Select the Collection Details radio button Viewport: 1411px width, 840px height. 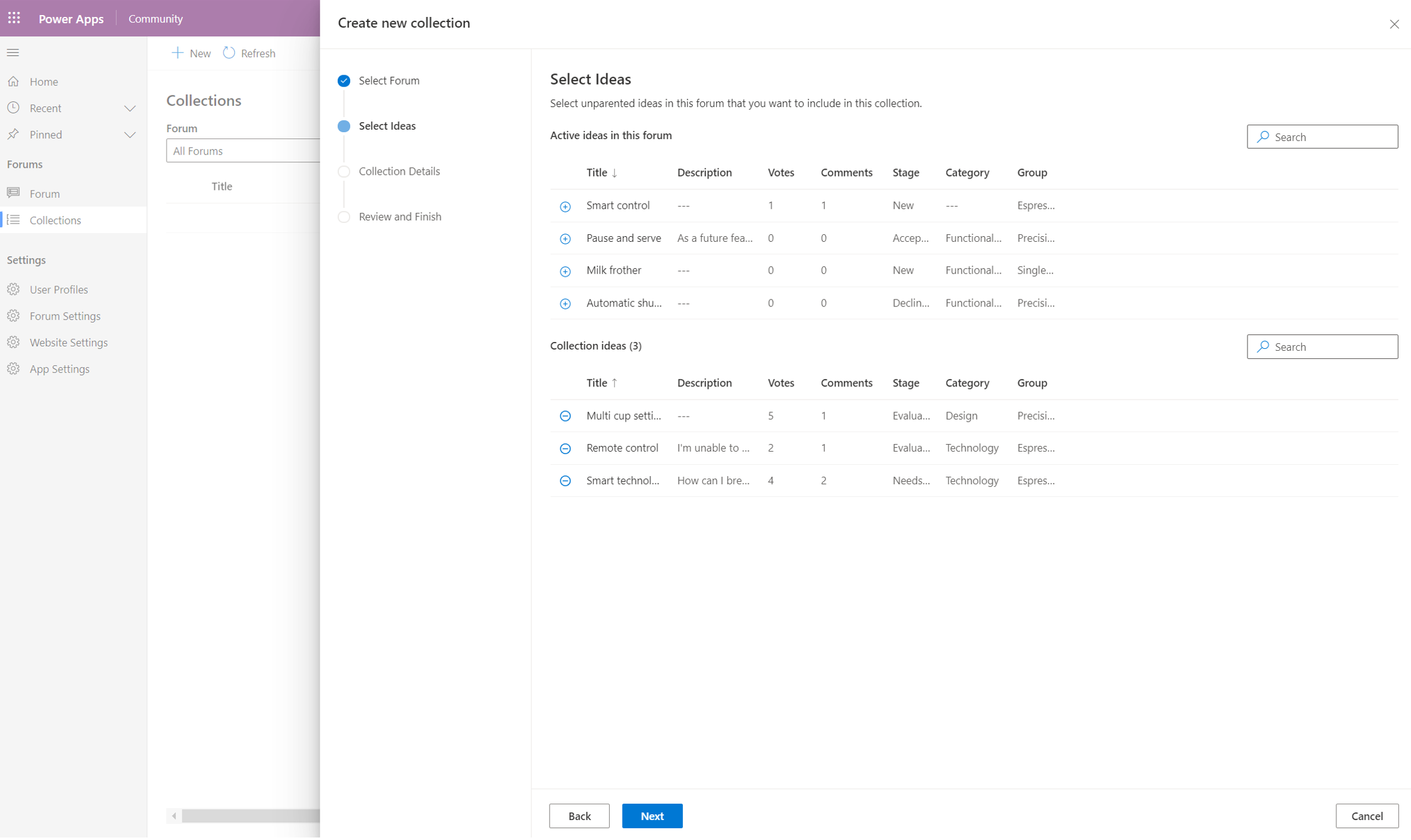pos(343,171)
